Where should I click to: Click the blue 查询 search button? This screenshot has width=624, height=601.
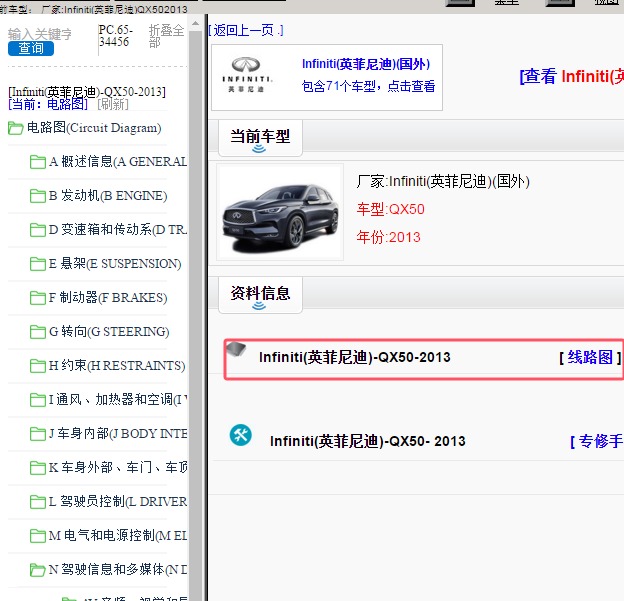31,49
